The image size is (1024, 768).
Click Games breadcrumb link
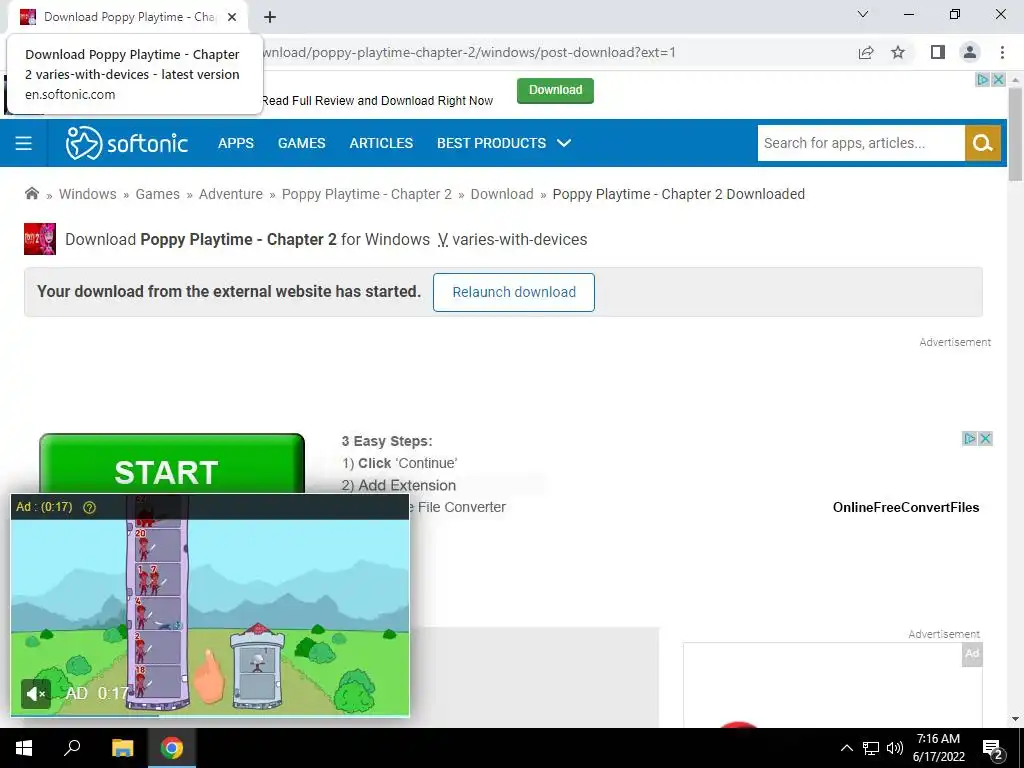157,194
